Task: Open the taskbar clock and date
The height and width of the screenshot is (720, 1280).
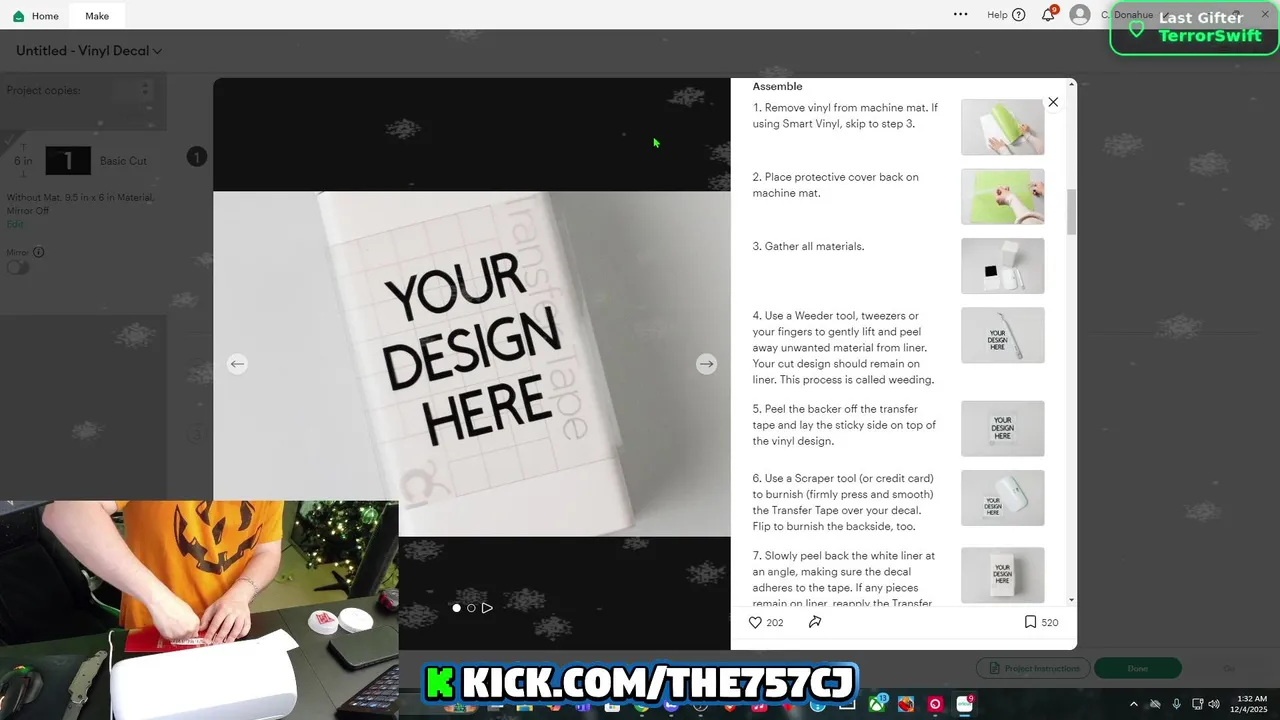Action: (x=1252, y=704)
